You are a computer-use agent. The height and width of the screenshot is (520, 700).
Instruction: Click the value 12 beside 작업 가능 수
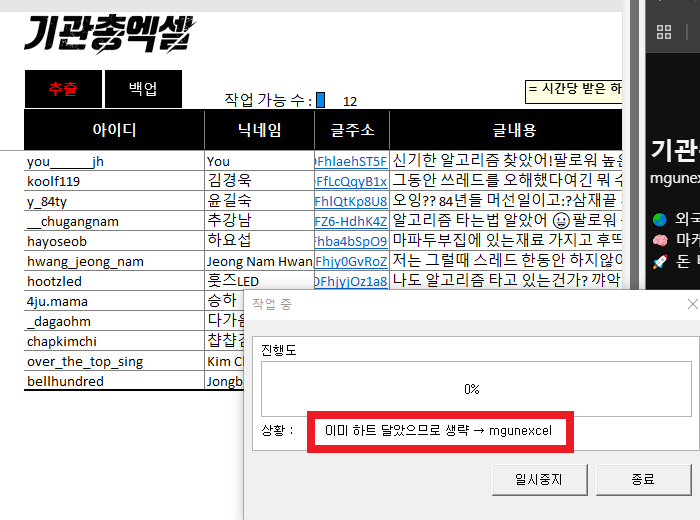(x=350, y=102)
